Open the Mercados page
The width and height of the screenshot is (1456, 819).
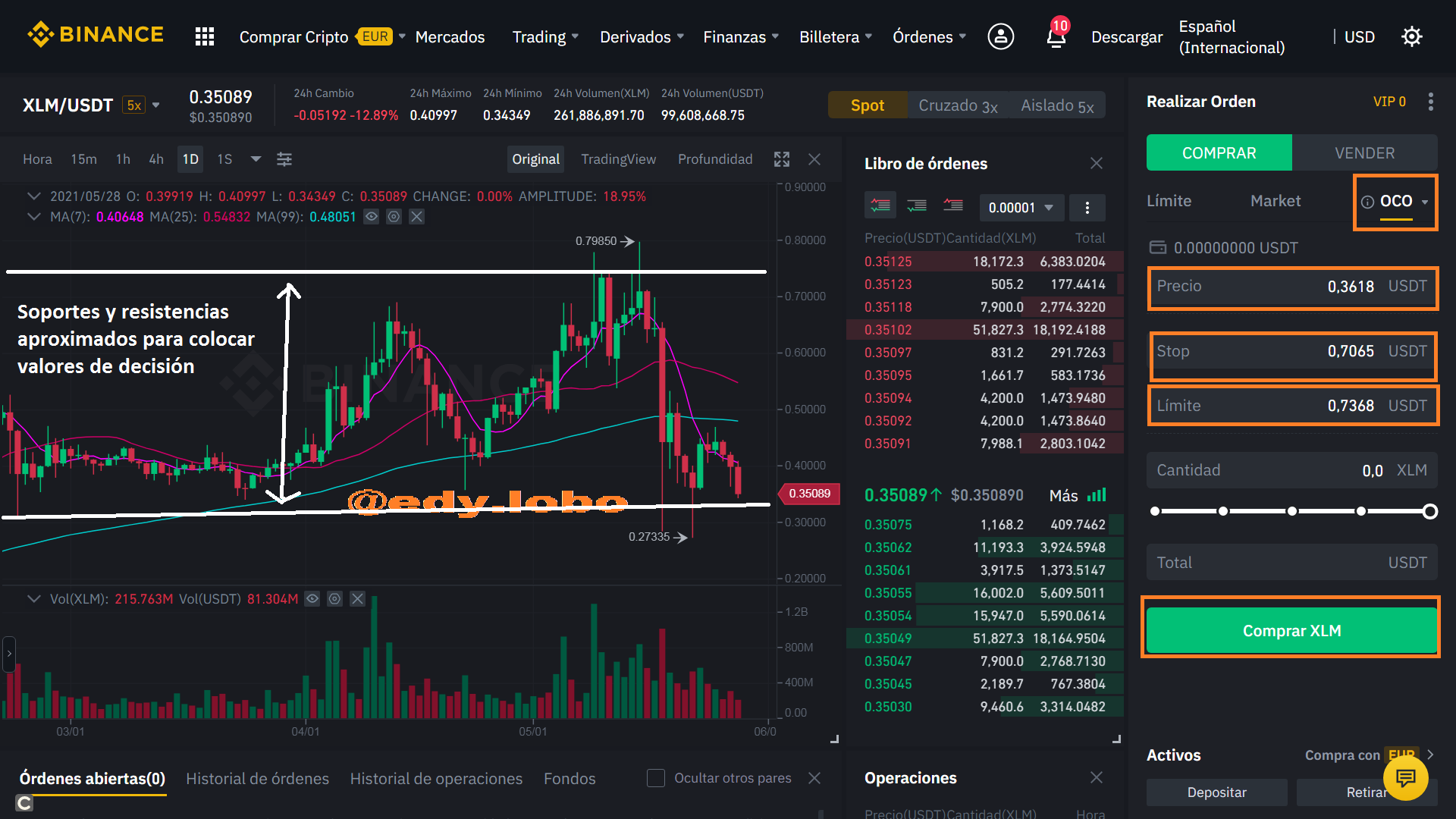(450, 36)
